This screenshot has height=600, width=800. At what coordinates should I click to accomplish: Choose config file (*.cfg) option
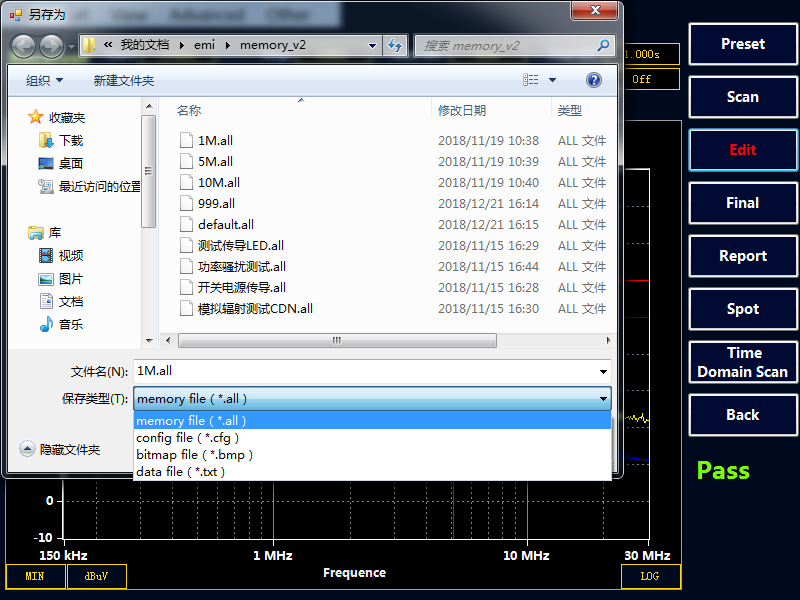pos(188,438)
